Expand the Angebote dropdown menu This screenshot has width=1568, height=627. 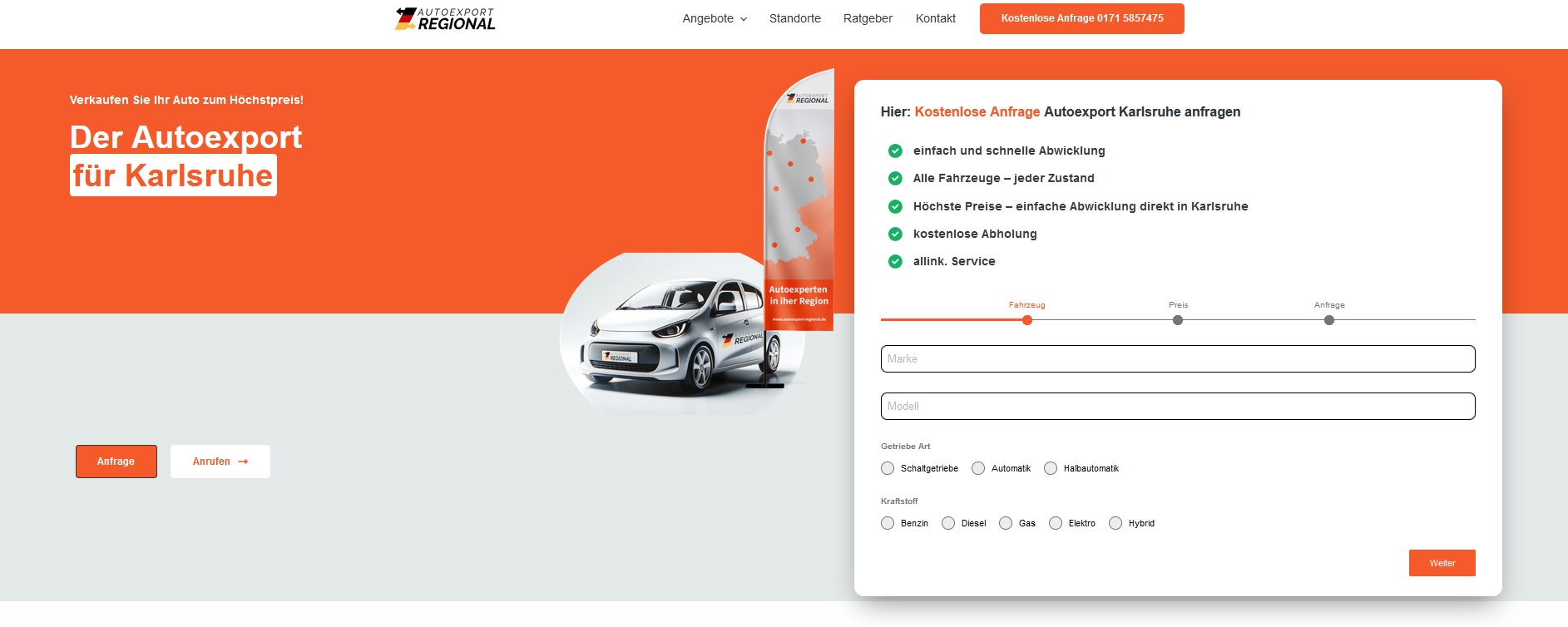point(715,18)
